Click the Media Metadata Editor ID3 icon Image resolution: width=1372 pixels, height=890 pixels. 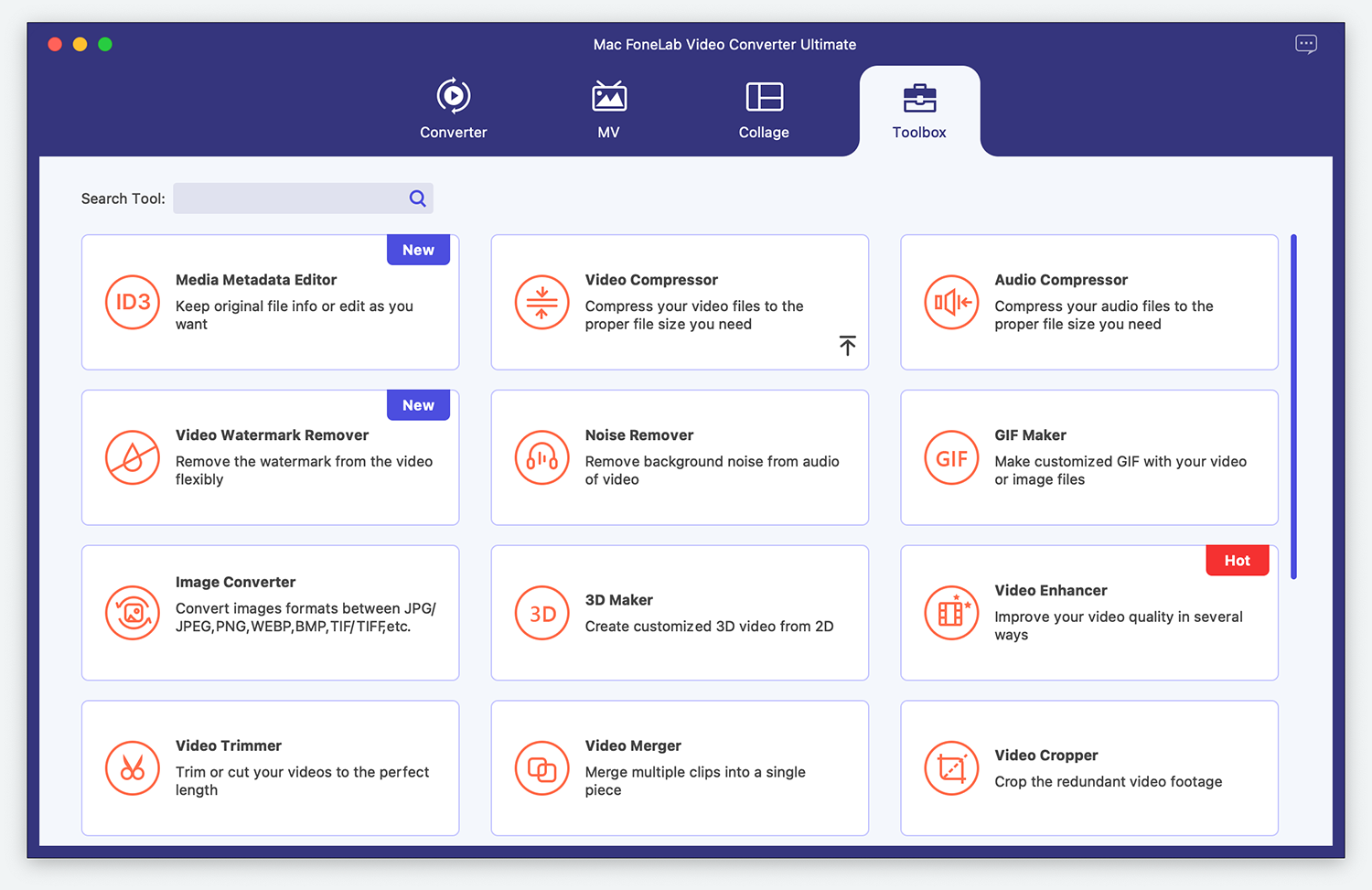click(x=133, y=302)
